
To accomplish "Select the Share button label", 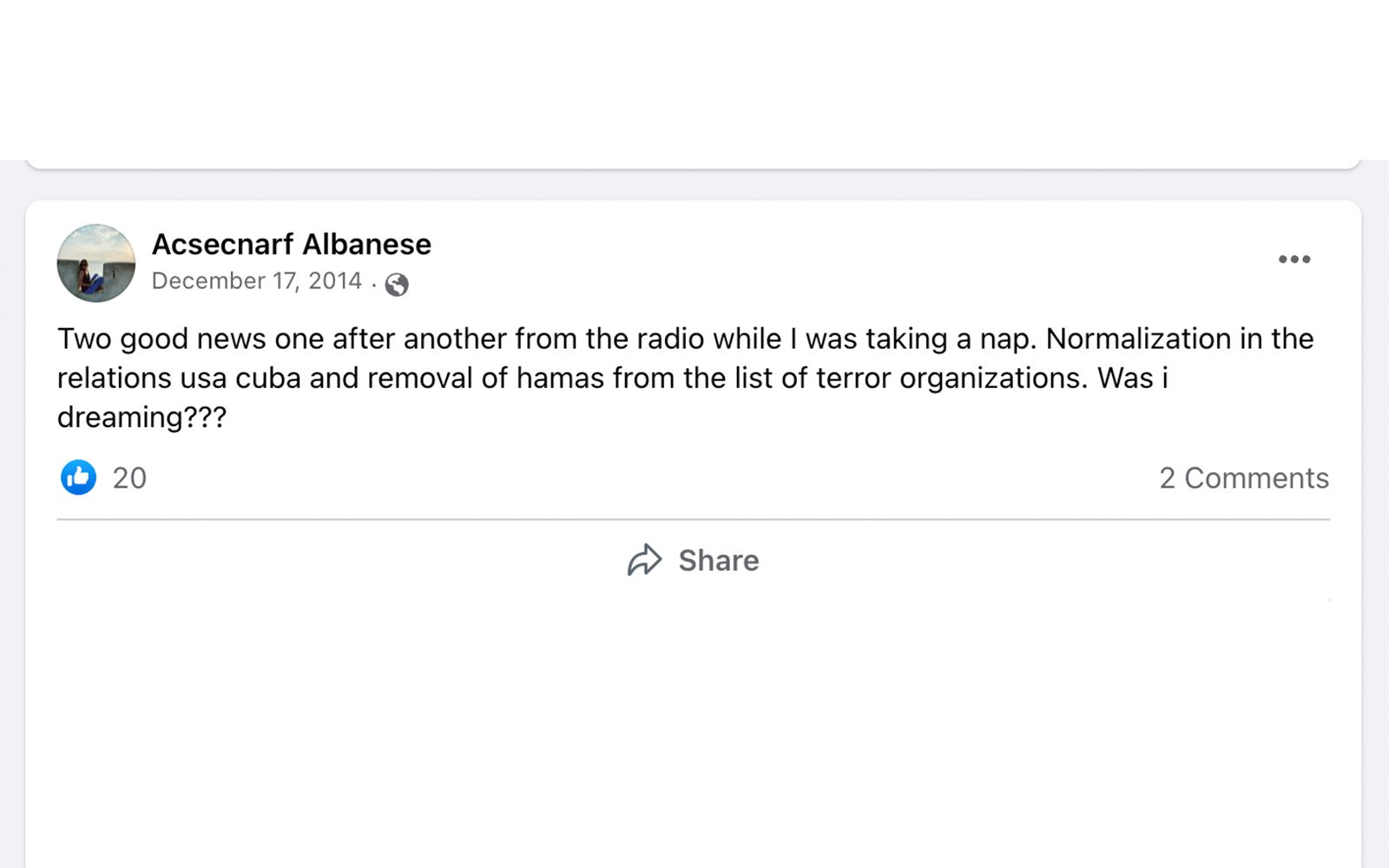I will 719,561.
